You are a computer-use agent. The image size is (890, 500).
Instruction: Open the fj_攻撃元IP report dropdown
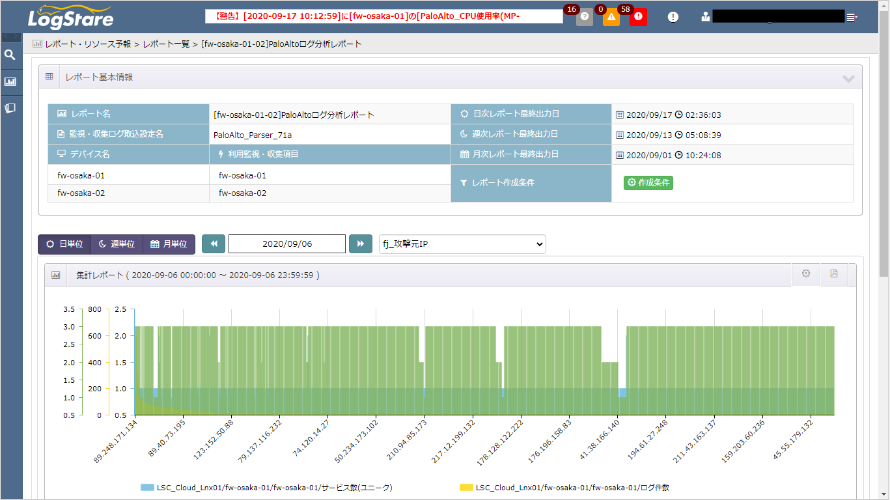462,244
